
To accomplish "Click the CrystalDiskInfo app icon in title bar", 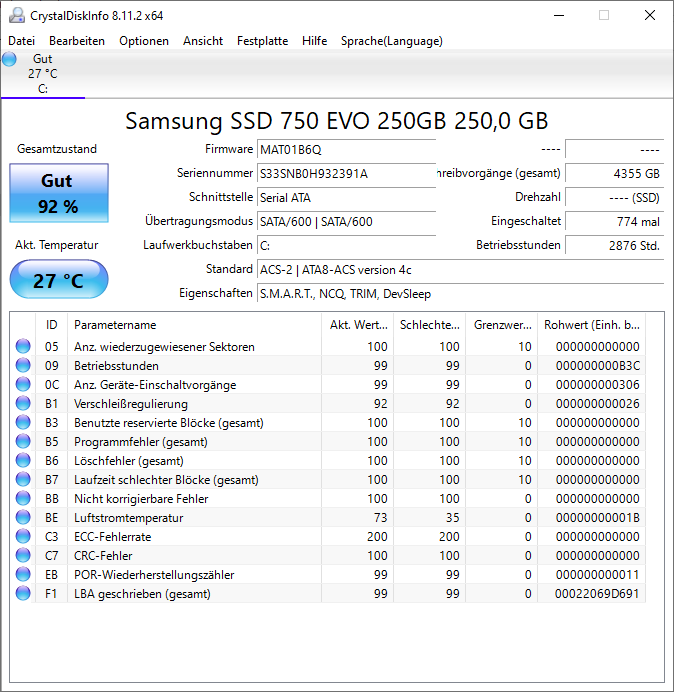I will click(x=17, y=15).
